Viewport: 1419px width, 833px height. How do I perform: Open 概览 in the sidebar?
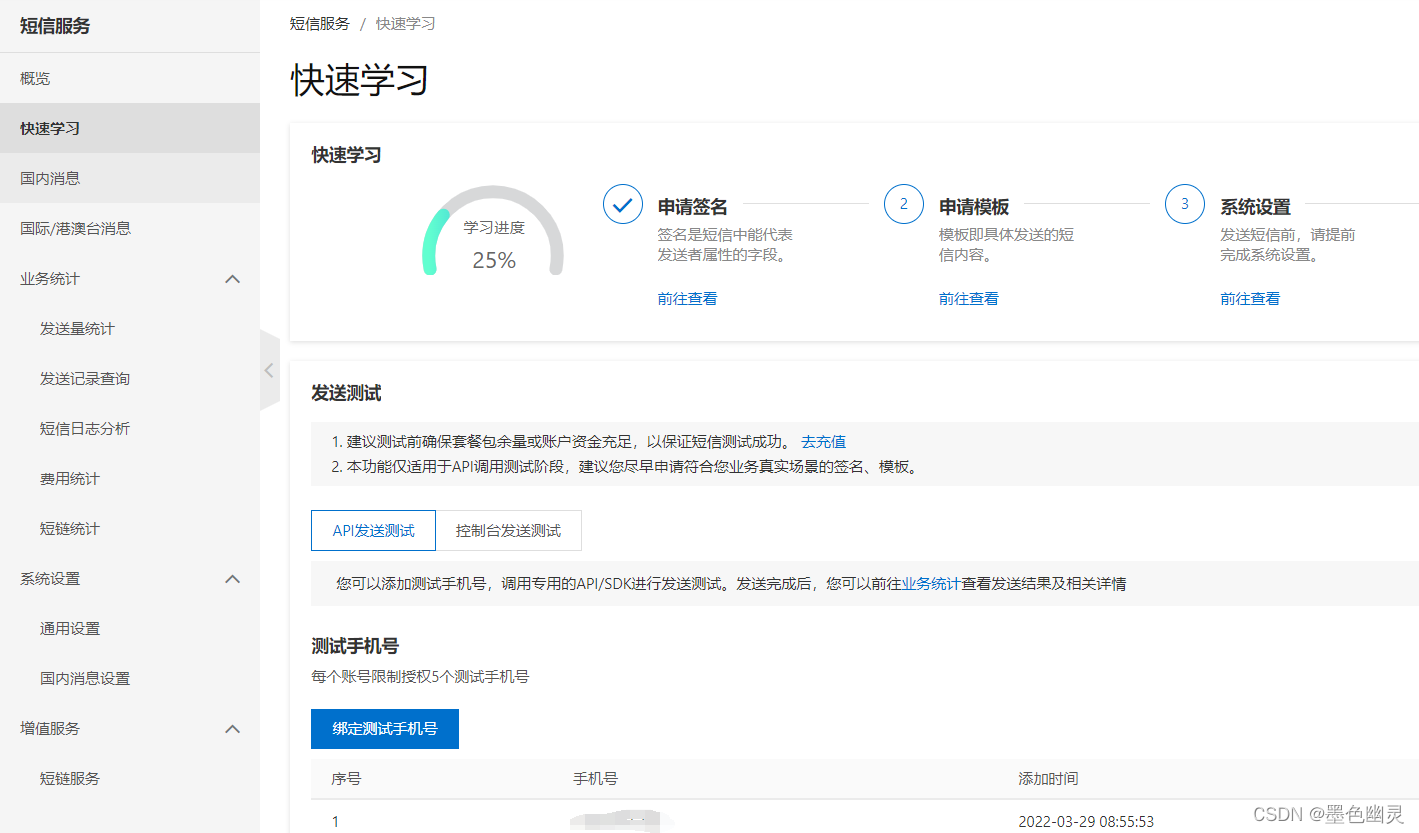click(x=130, y=78)
